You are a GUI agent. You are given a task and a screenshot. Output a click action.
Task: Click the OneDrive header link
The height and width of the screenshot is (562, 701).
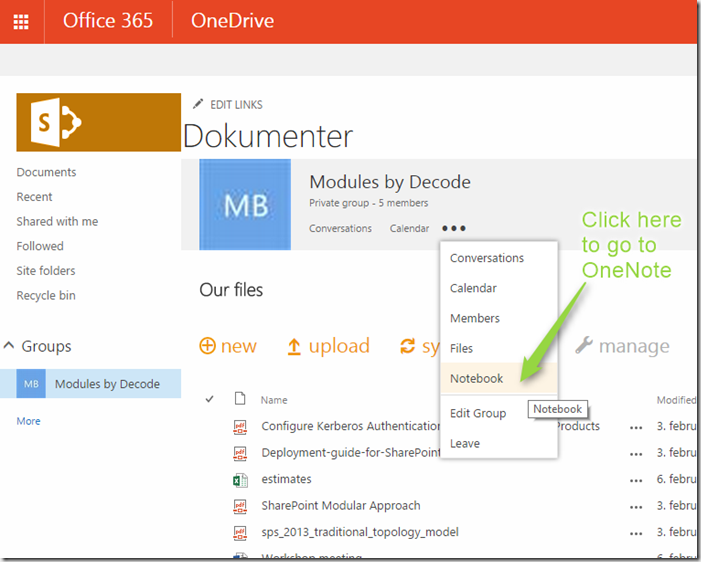[232, 21]
